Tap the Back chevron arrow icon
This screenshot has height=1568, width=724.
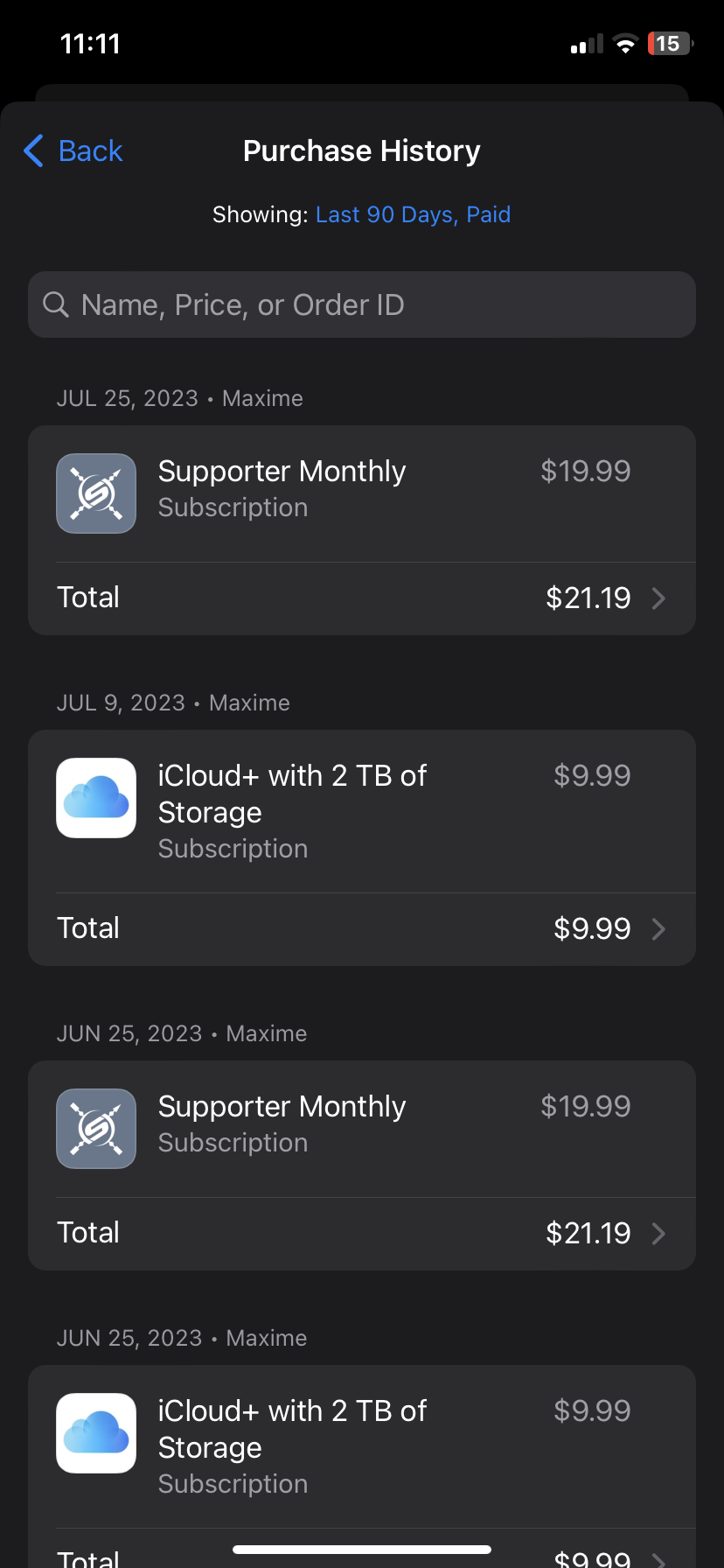click(x=34, y=150)
